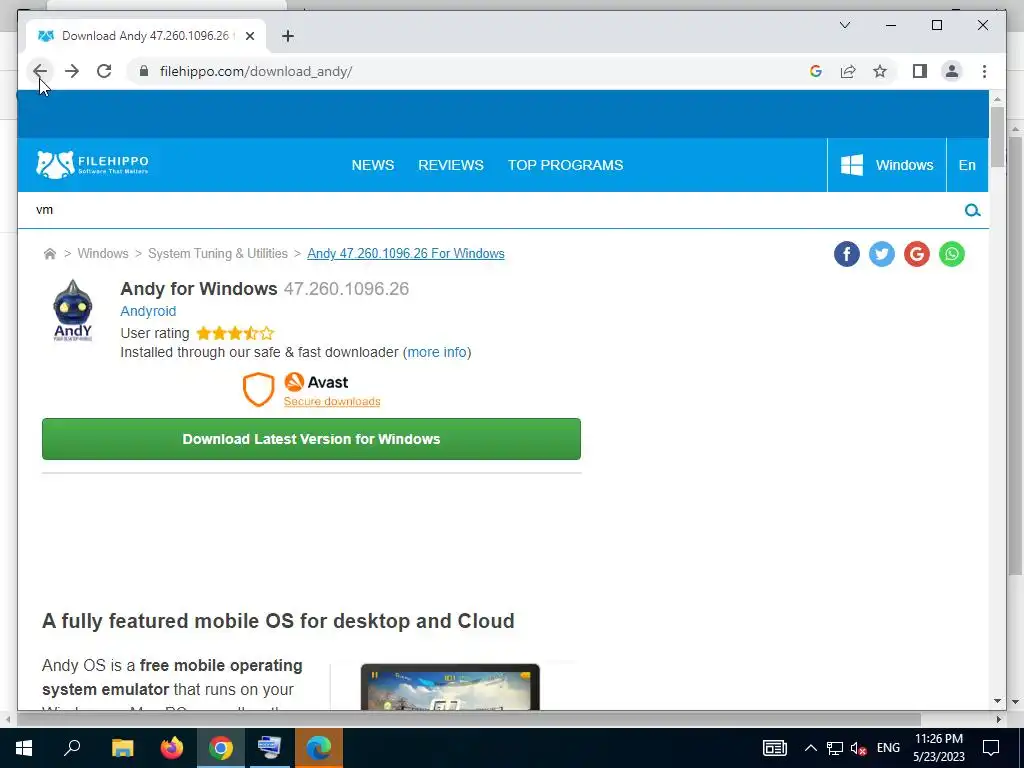Launch Firefox from the taskbar
This screenshot has width=1024, height=768.
click(172, 748)
